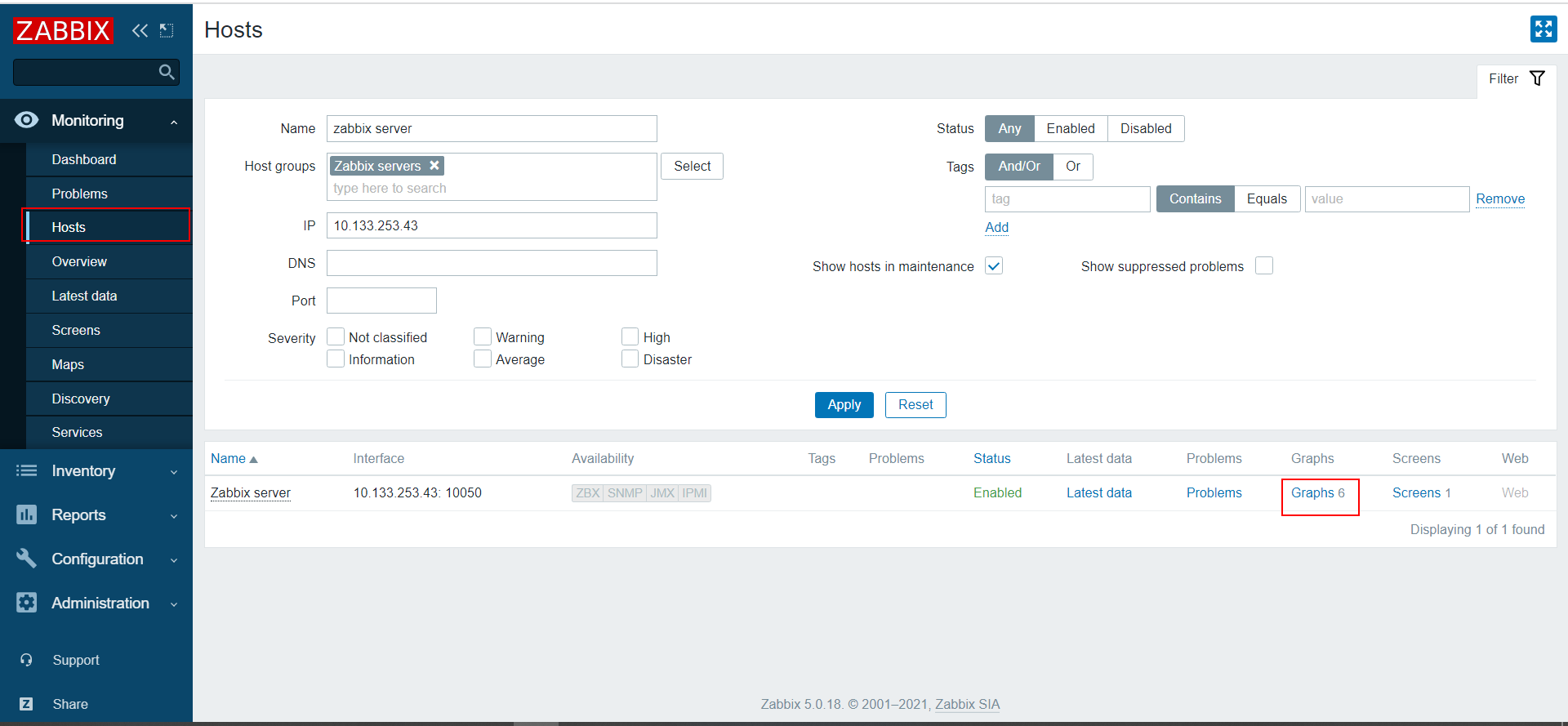
Task: Check the Disaster severity box
Action: pyautogui.click(x=630, y=359)
